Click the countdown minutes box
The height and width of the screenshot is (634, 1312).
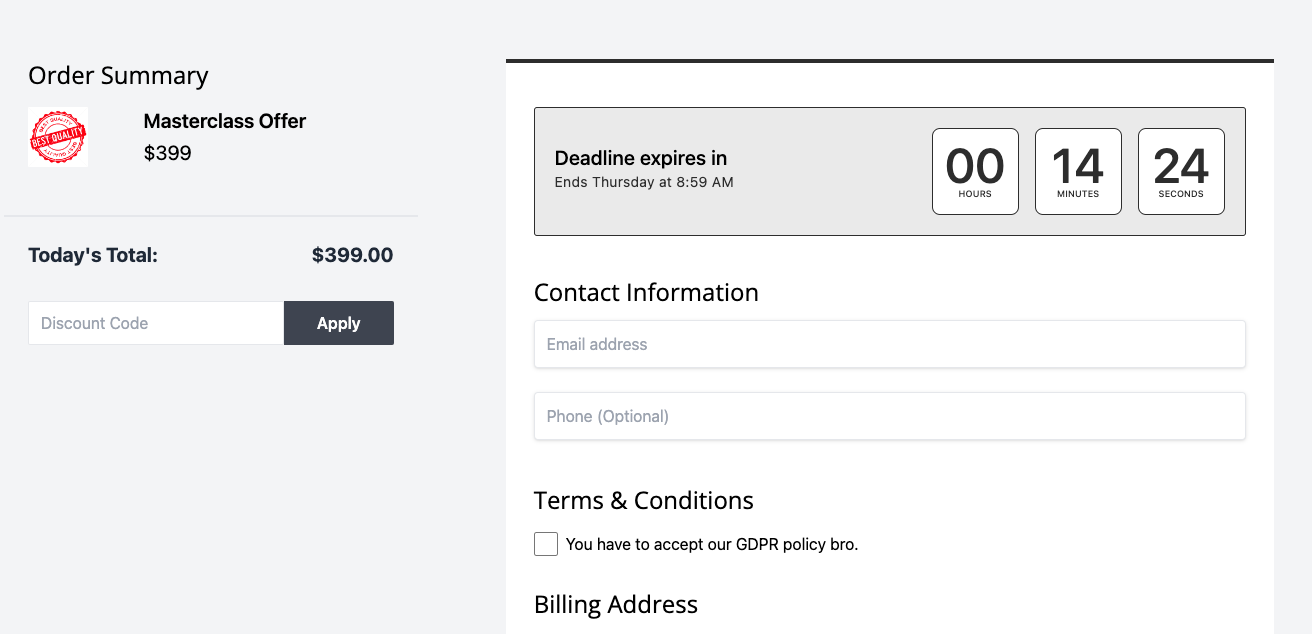(1078, 171)
